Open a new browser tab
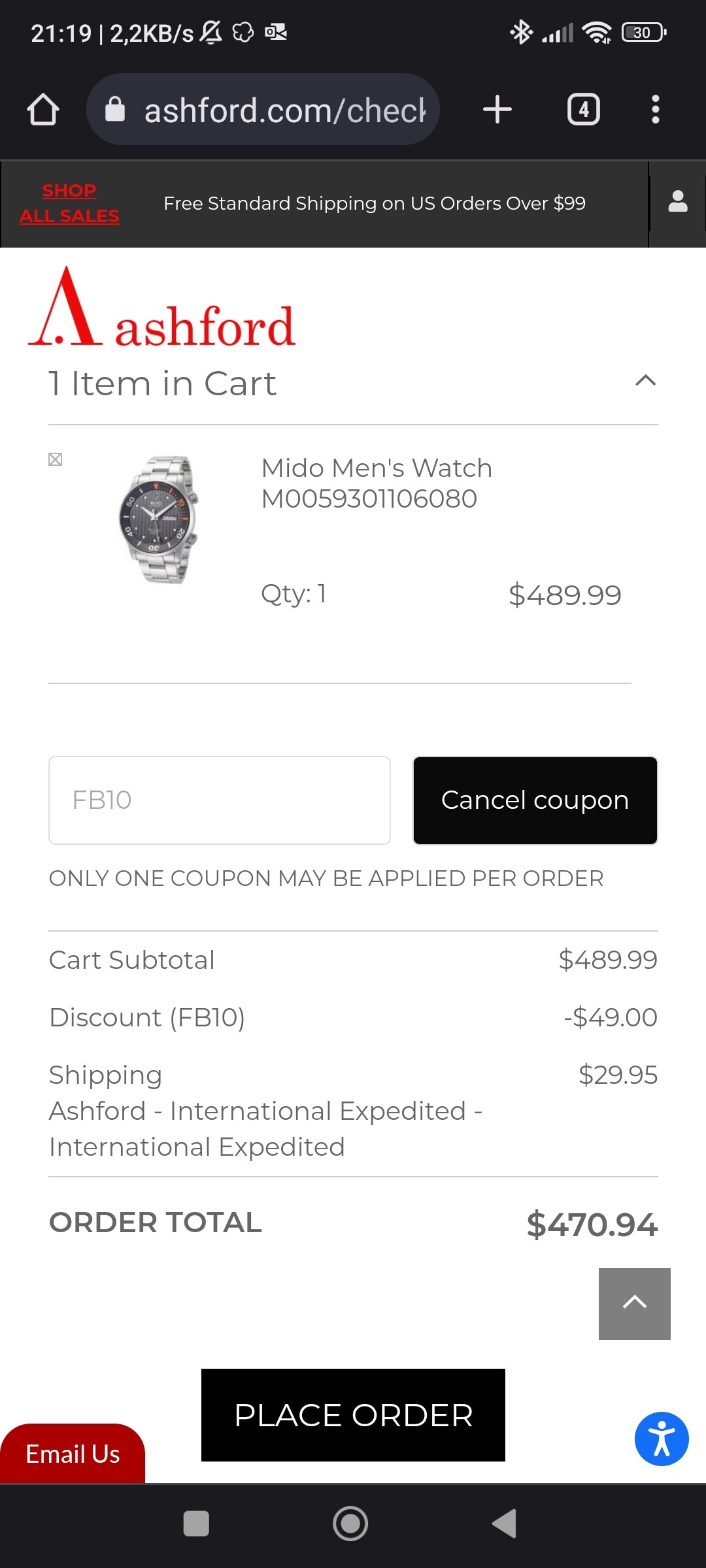This screenshot has width=706, height=1568. point(497,110)
